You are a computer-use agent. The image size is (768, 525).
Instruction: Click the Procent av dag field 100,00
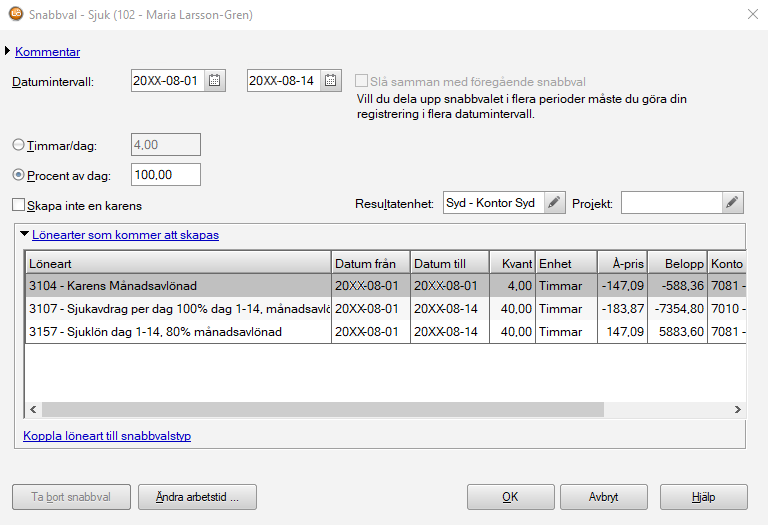(x=166, y=175)
